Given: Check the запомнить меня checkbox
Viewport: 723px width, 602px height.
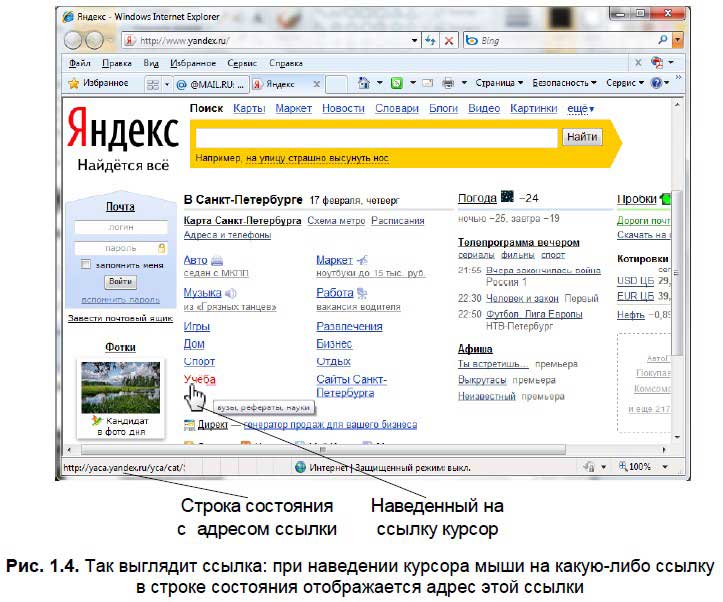Looking at the screenshot, I should [x=86, y=264].
